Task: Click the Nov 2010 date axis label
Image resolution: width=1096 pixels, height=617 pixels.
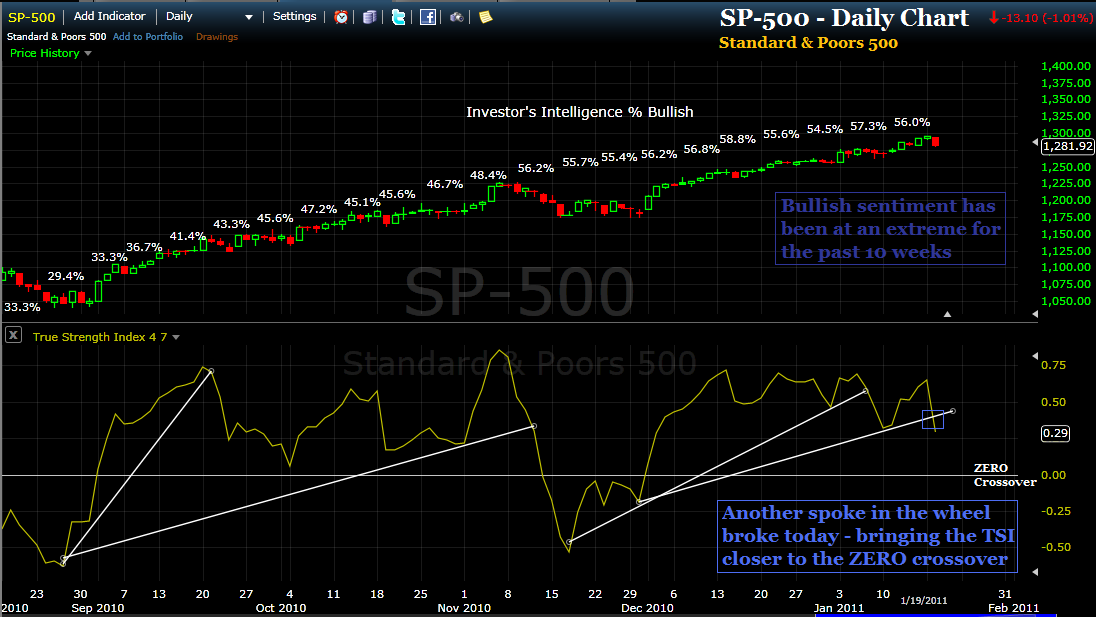Action: (464, 608)
